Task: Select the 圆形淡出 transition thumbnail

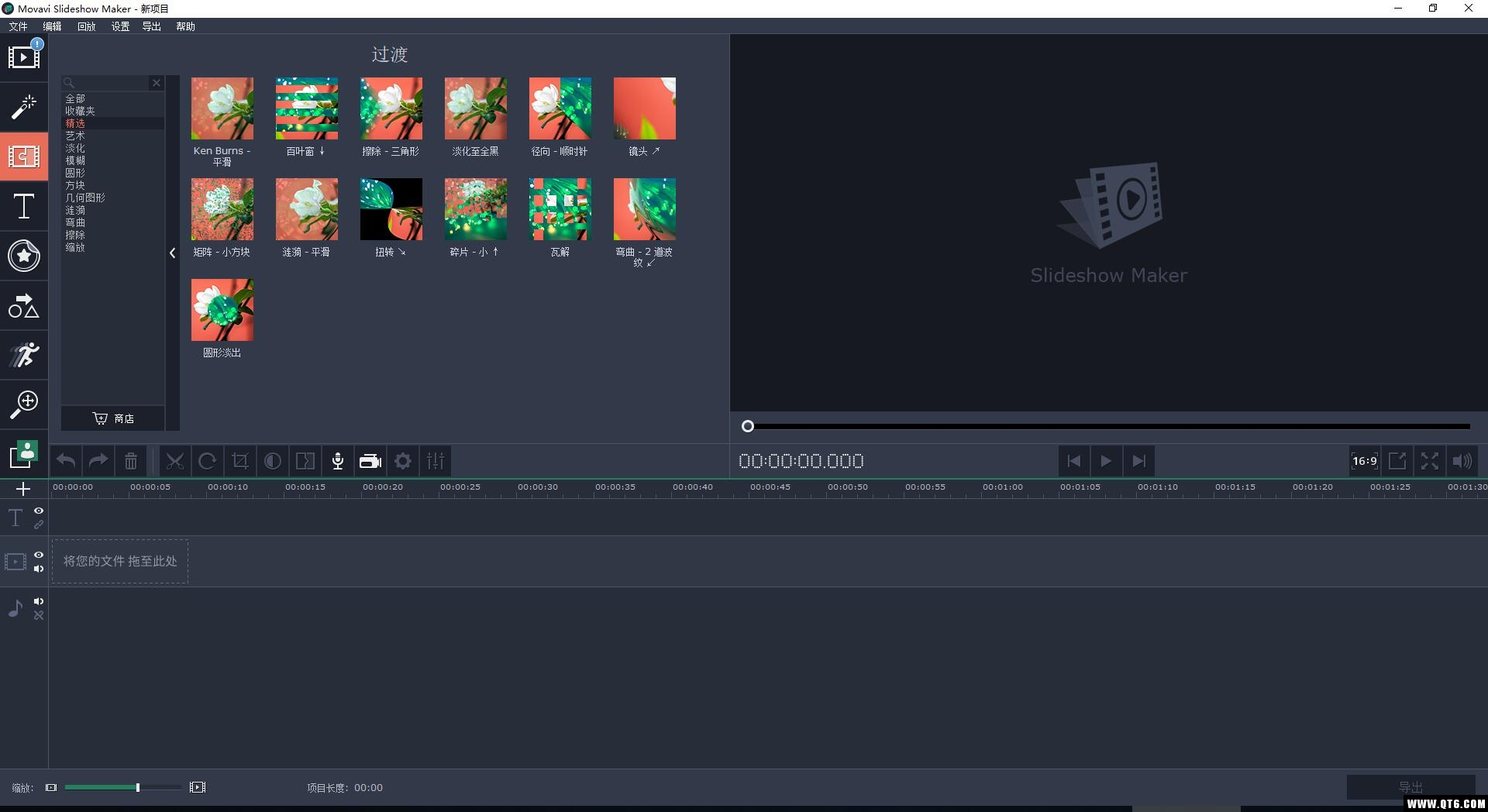Action: [222, 310]
